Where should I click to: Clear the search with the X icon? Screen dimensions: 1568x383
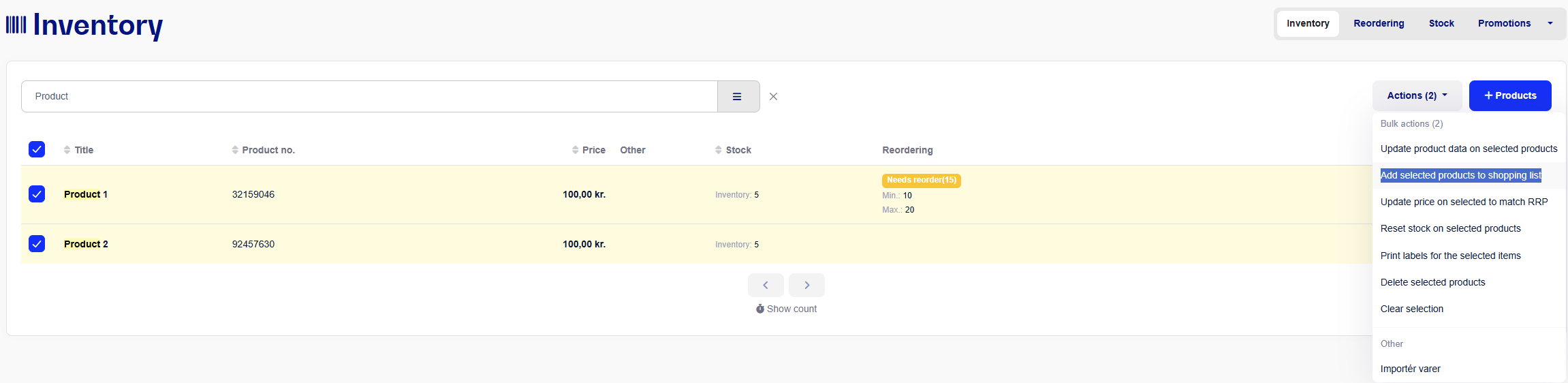pyautogui.click(x=773, y=97)
